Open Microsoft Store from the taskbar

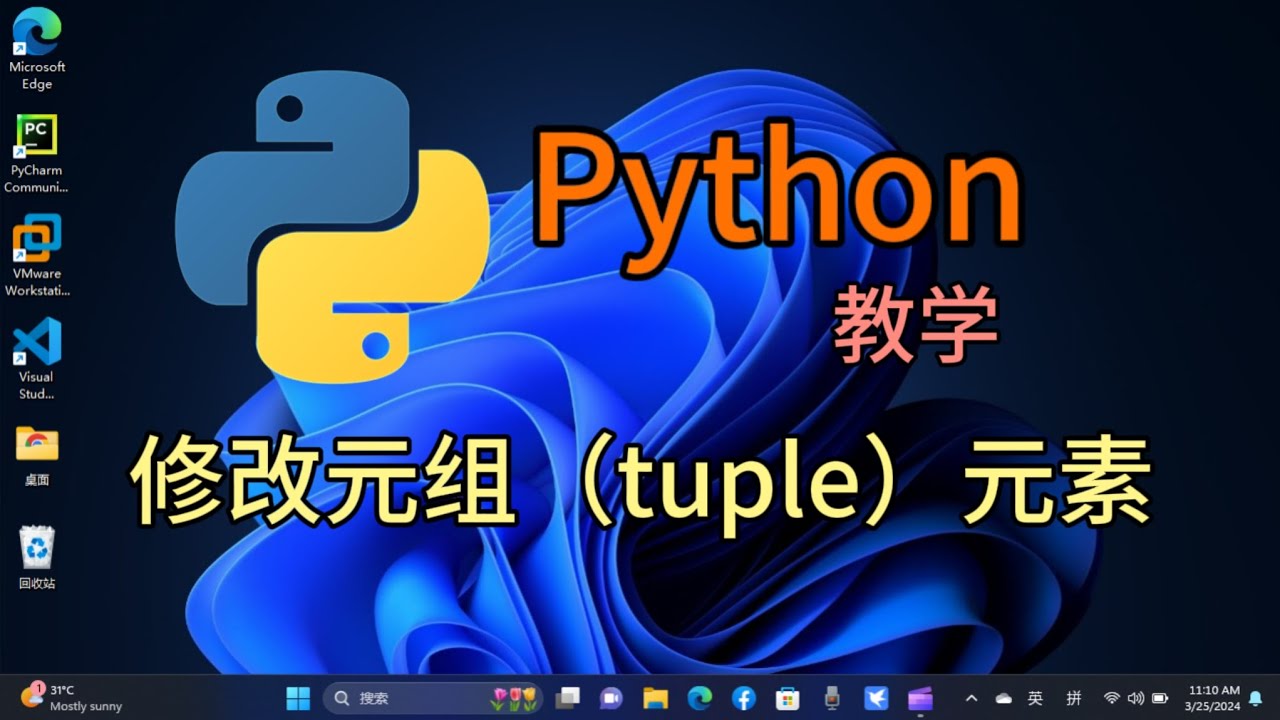(x=787, y=697)
